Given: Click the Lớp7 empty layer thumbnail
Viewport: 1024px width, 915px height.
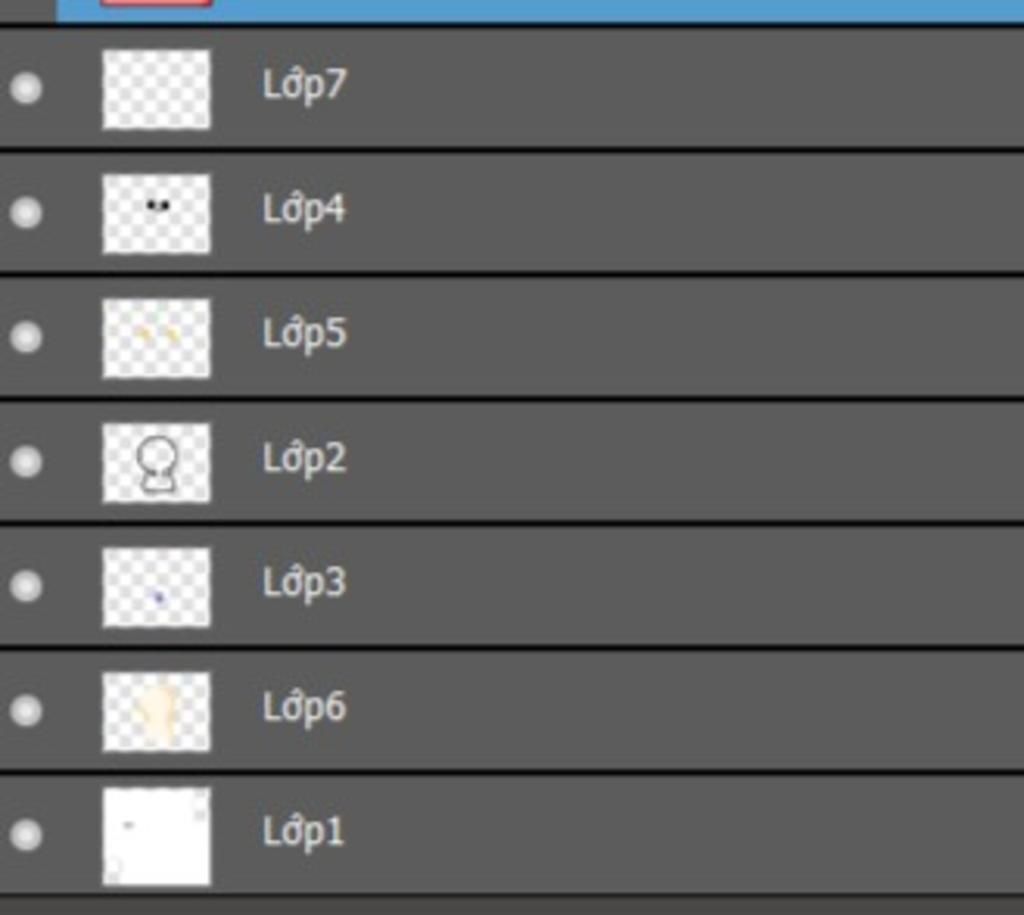Looking at the screenshot, I should 157,89.
